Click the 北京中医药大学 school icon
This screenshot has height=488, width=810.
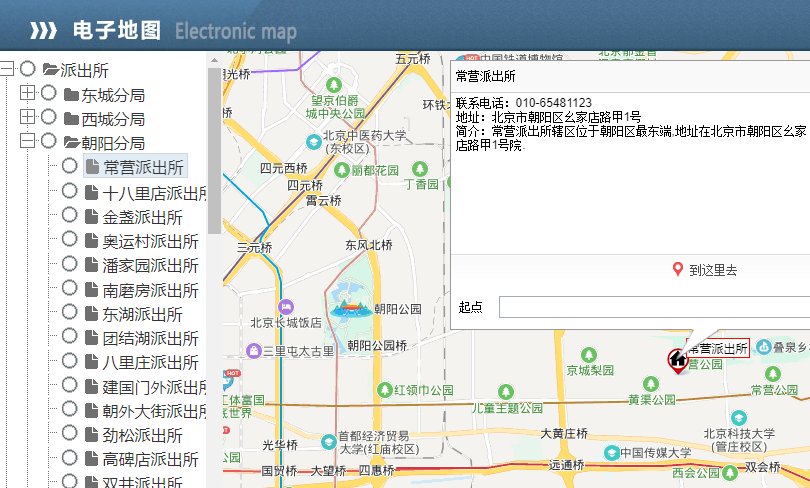[314, 141]
